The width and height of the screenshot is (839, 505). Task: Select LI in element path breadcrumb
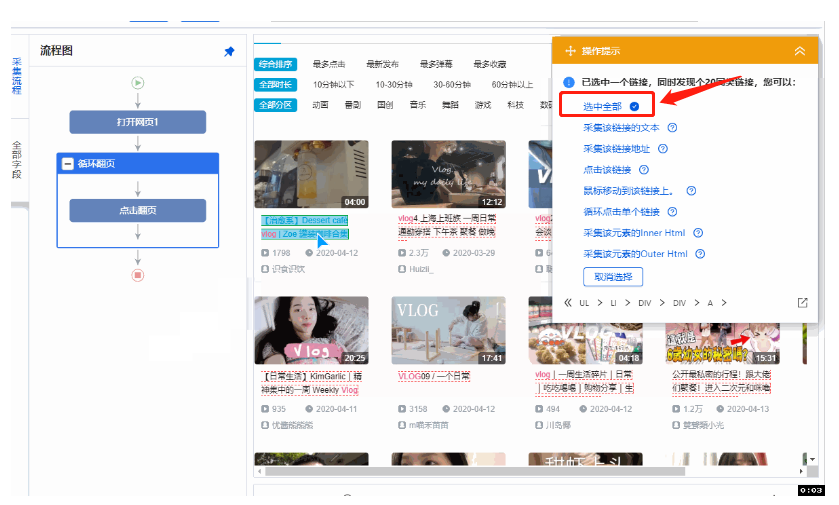click(x=613, y=303)
